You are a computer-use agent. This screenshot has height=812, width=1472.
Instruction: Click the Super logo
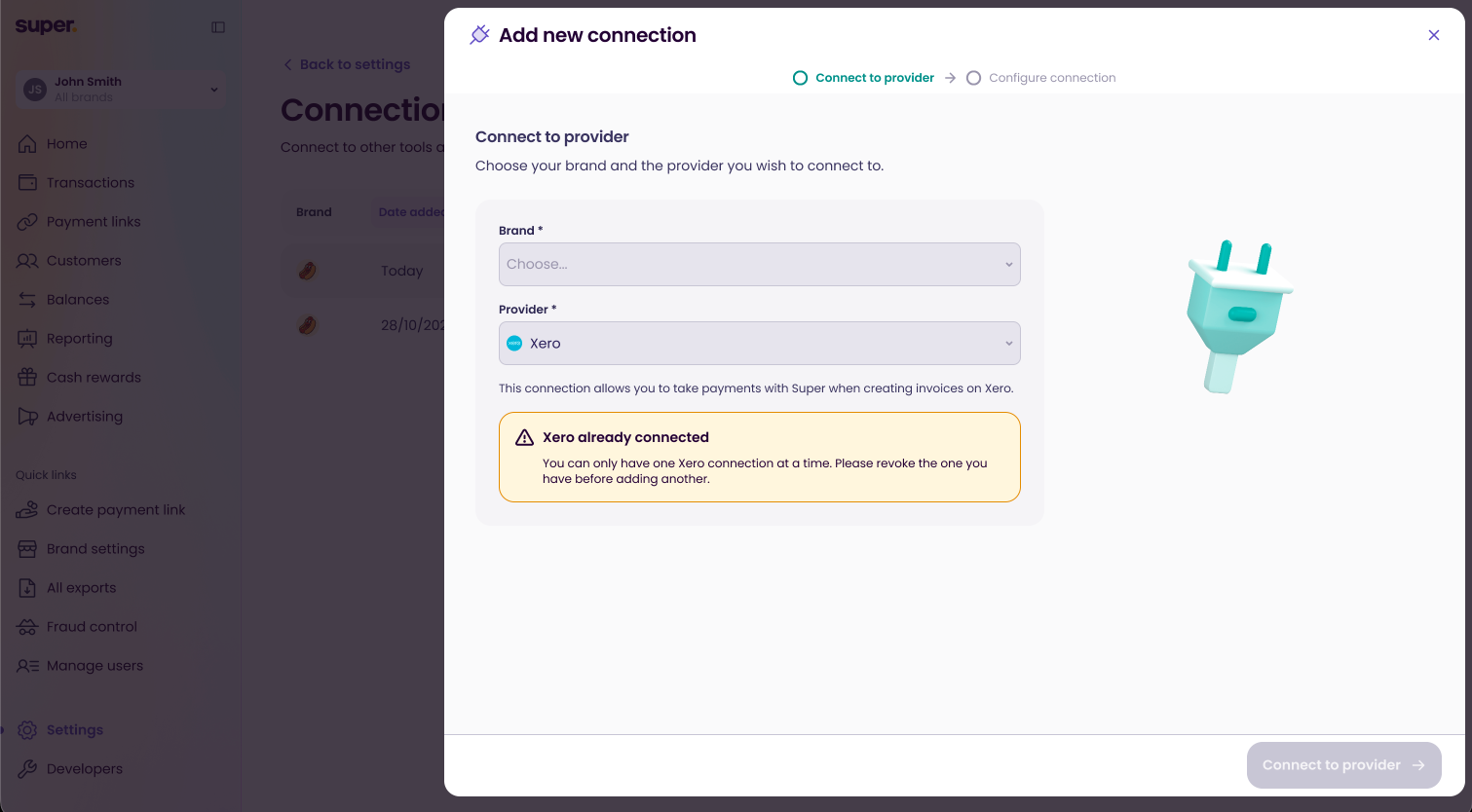click(46, 26)
